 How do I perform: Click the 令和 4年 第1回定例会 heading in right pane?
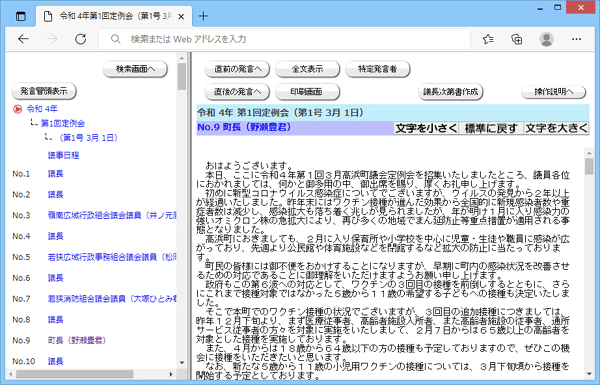(280, 113)
